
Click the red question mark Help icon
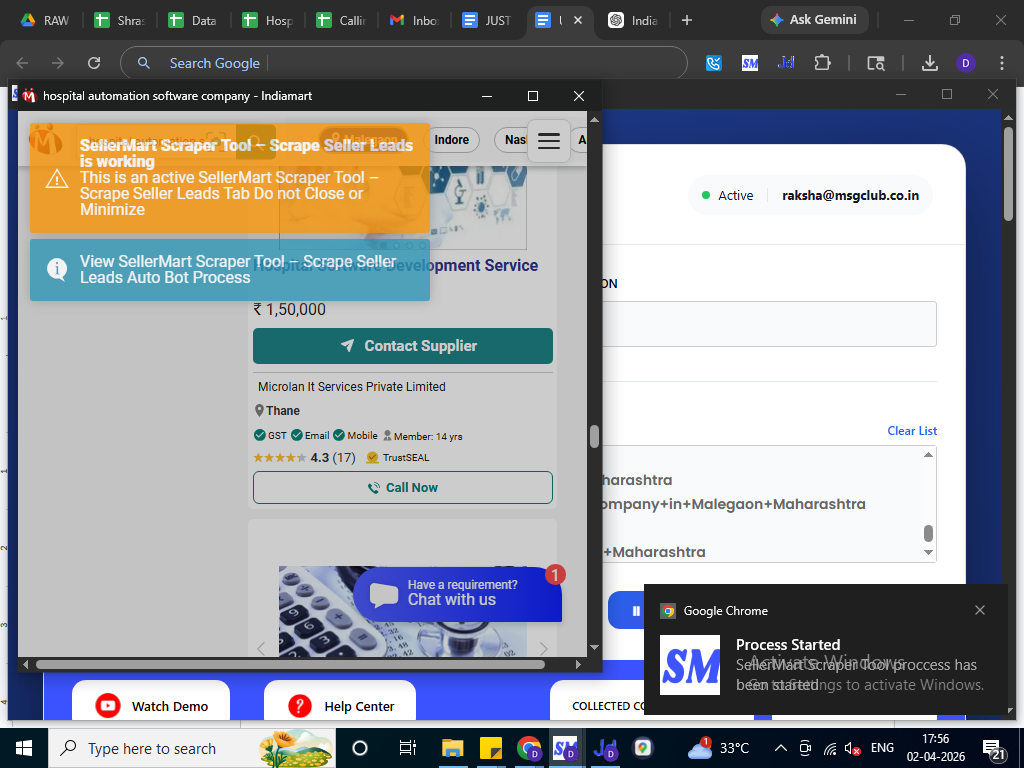[x=300, y=706]
